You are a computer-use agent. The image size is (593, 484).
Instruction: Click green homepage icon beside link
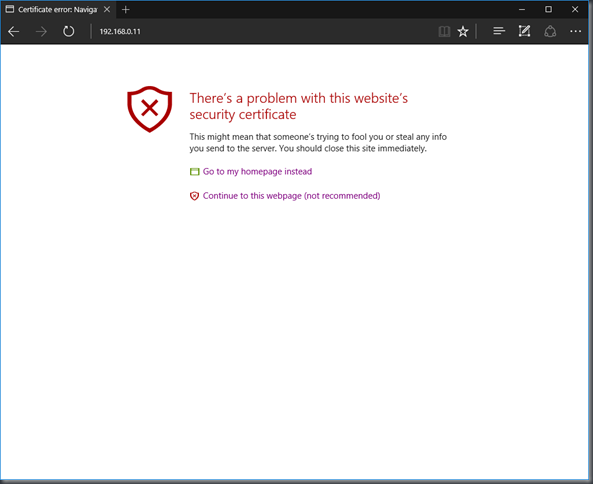tap(194, 172)
